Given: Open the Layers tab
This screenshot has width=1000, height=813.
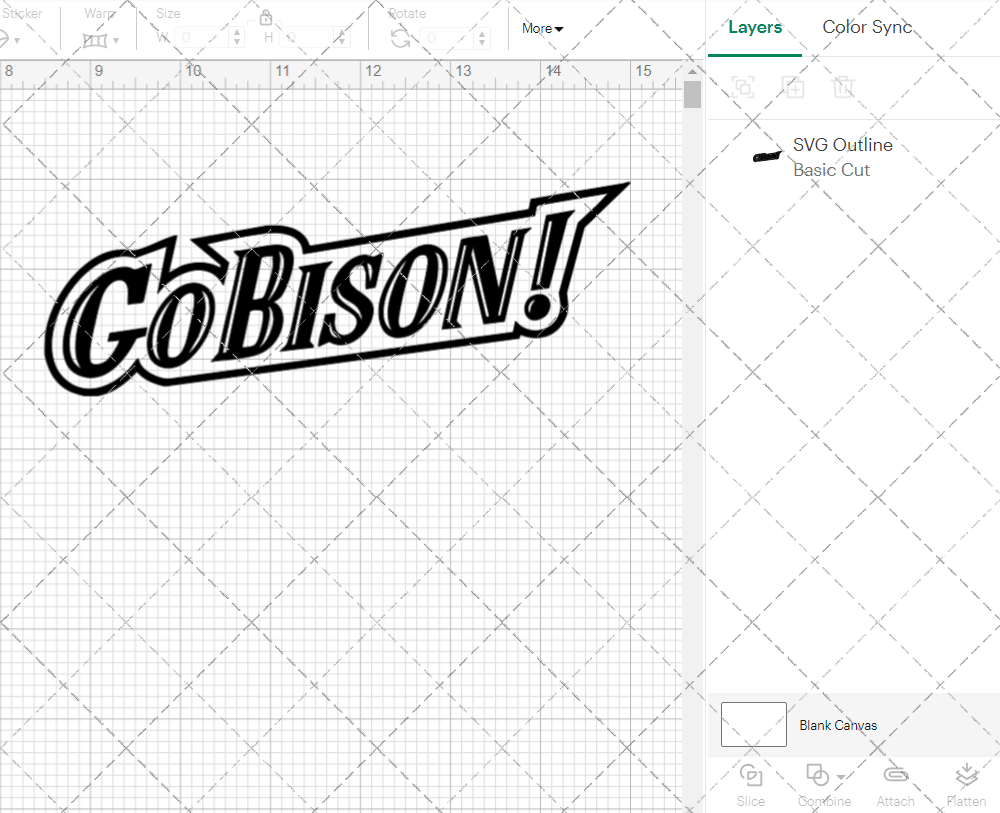Looking at the screenshot, I should pos(755,27).
